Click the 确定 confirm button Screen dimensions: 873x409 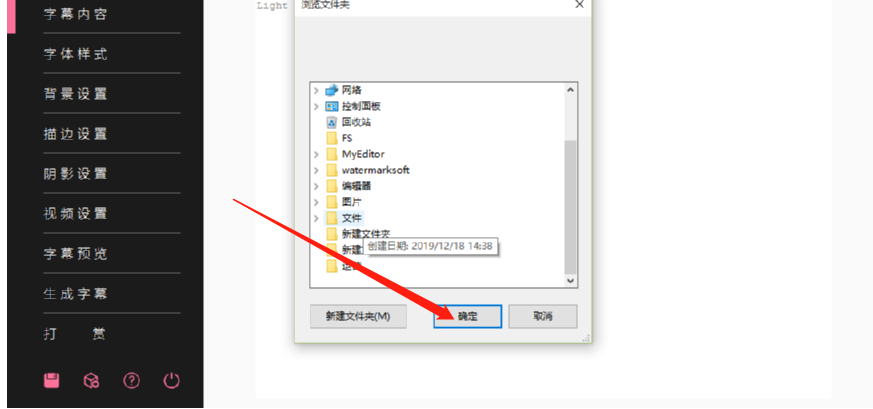[x=468, y=316]
